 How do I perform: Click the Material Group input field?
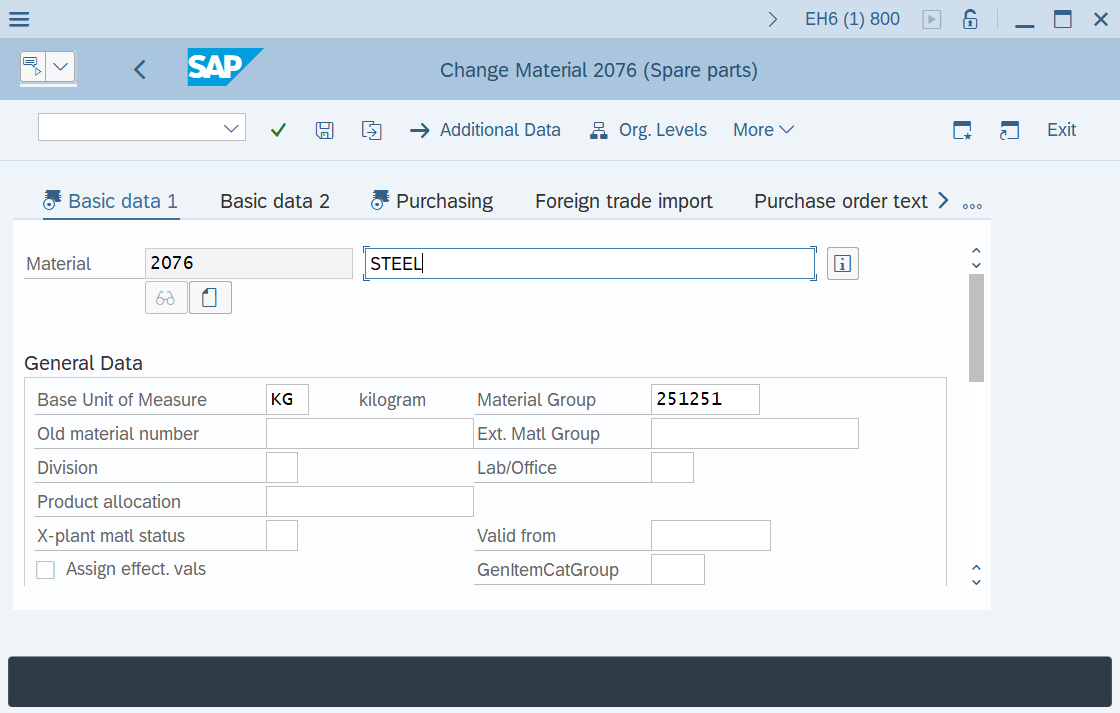(704, 399)
